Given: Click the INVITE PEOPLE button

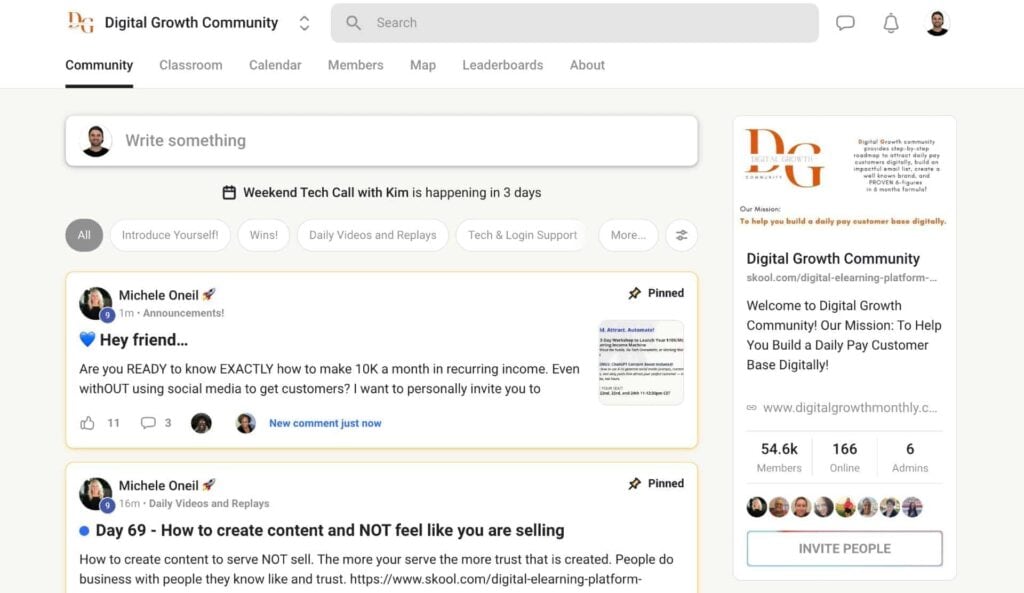Looking at the screenshot, I should click(844, 549).
